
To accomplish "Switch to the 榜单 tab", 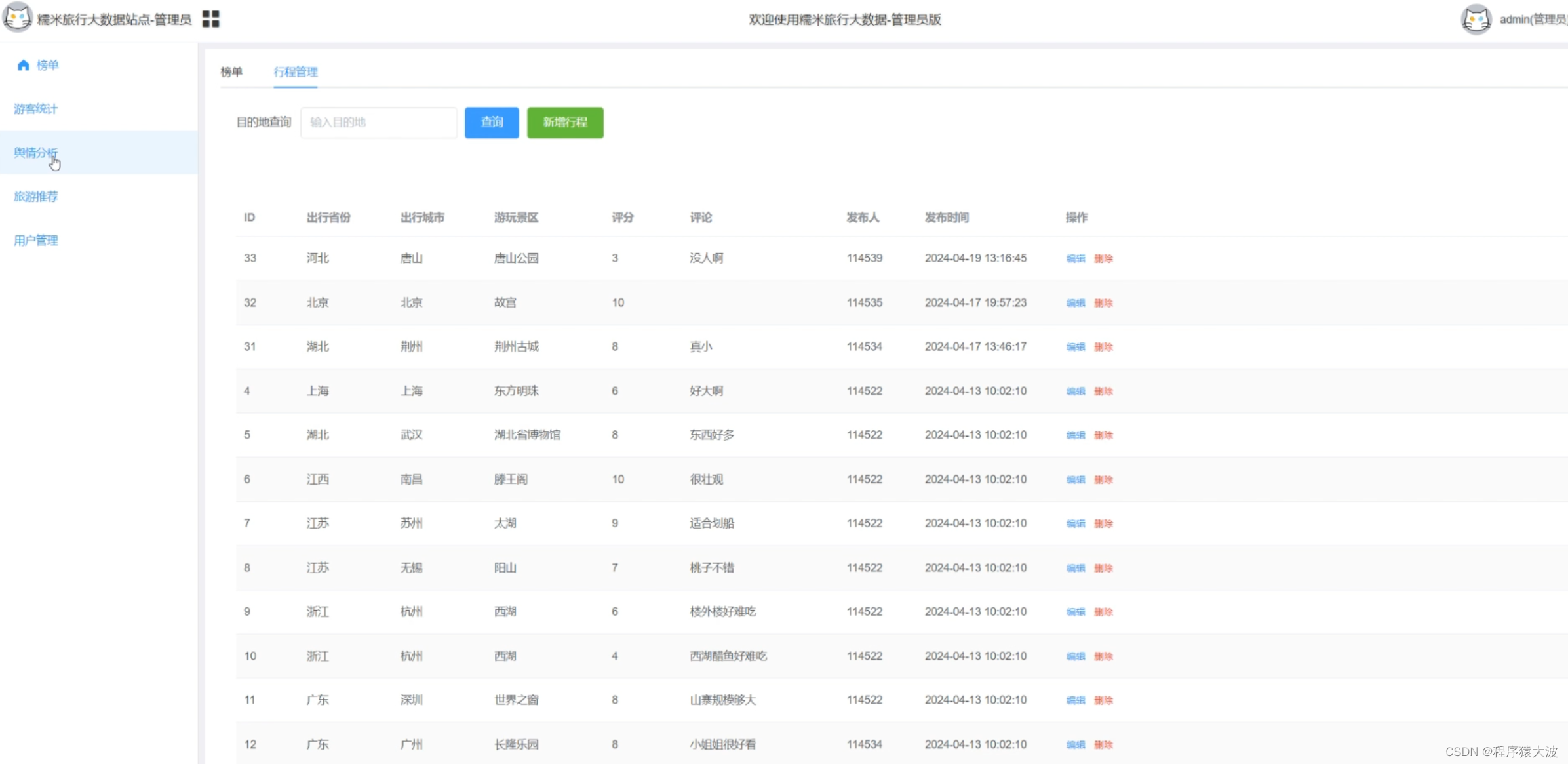I will [231, 71].
